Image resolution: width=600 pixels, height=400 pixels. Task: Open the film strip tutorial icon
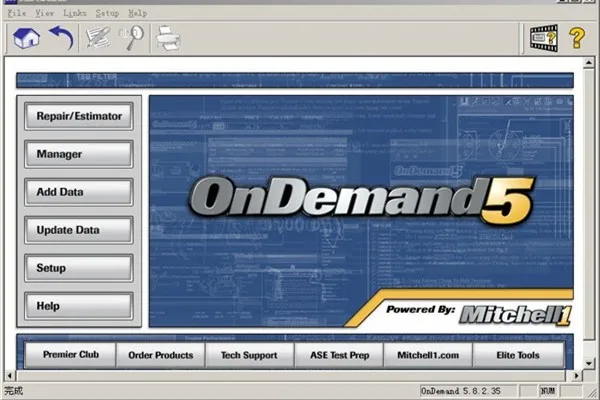[x=543, y=38]
